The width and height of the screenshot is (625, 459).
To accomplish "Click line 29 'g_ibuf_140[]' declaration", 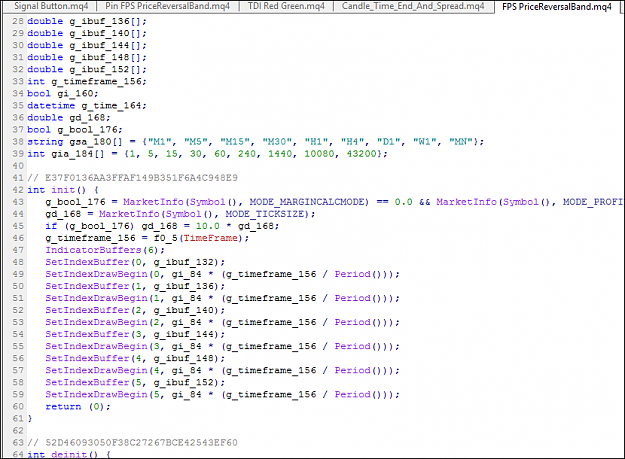I will click(87, 33).
